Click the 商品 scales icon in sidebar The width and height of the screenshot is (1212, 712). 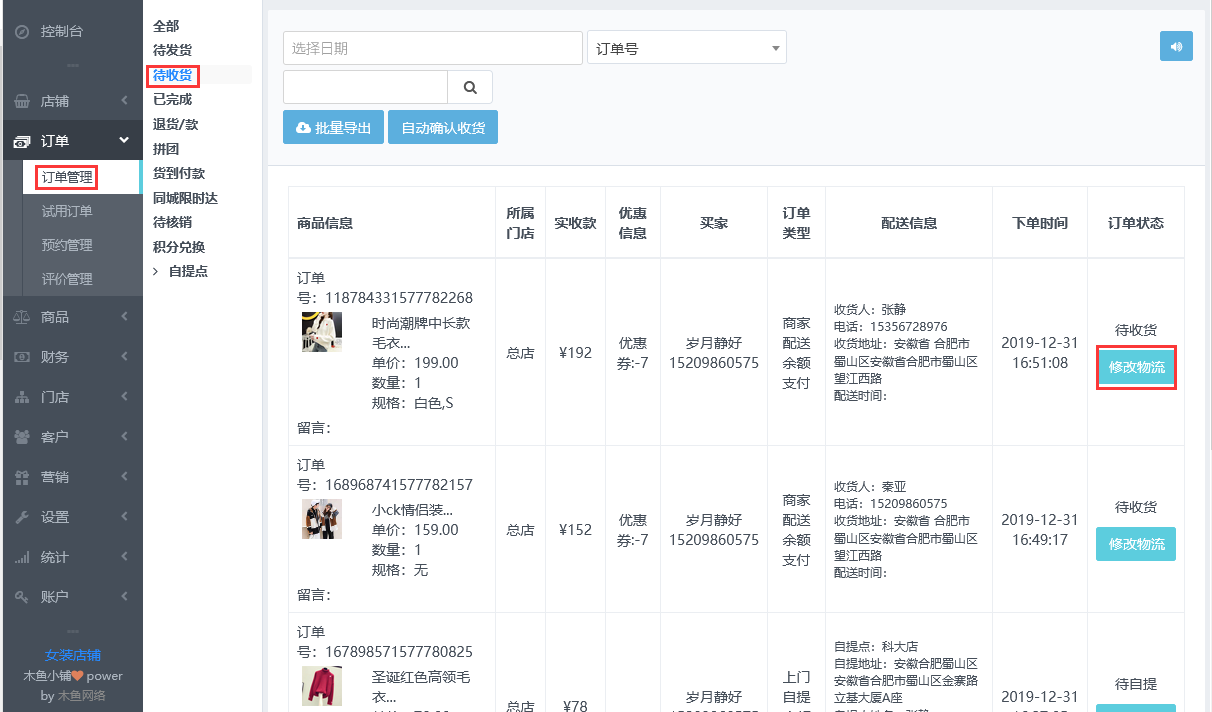21,317
